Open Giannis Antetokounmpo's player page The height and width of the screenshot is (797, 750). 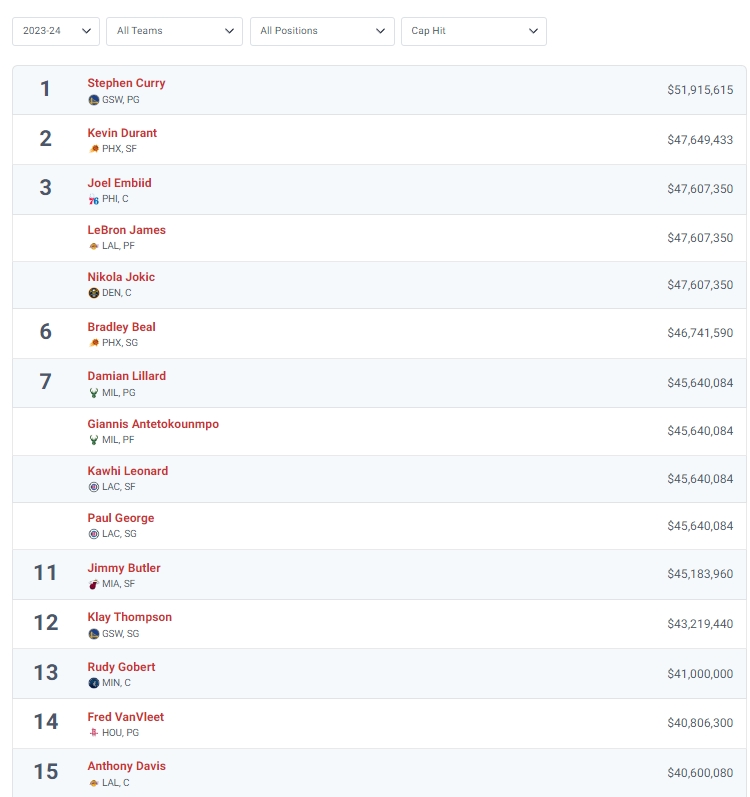(x=153, y=424)
